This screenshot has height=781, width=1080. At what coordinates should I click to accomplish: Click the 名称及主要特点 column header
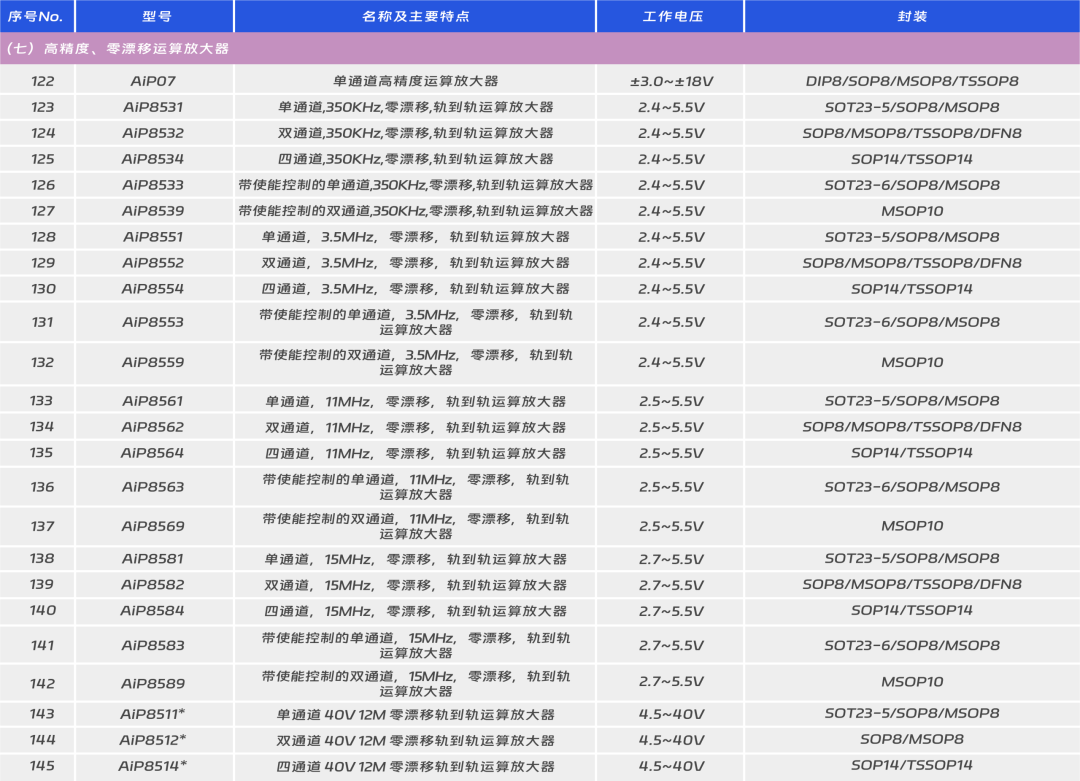pyautogui.click(x=415, y=17)
